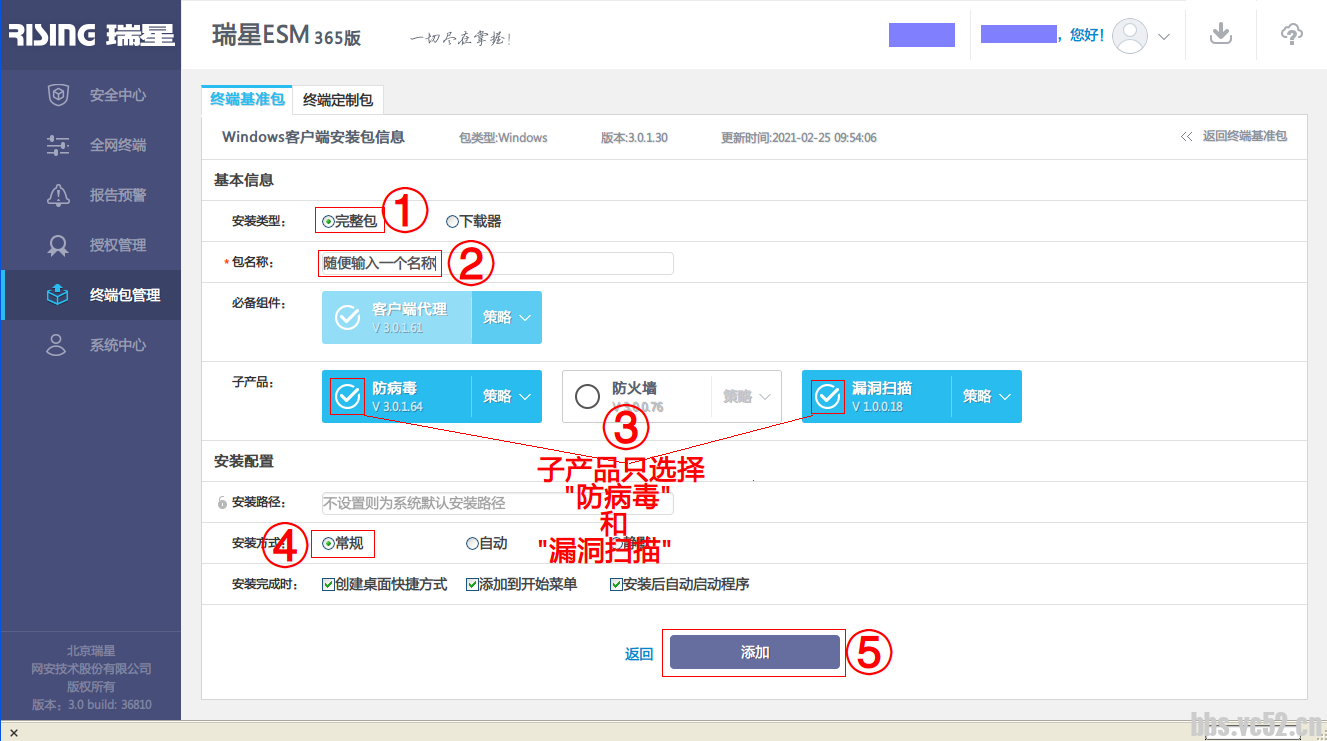Screen dimensions: 1327x741
Task: Click the V 3.0.1.64 version text
Action: [397, 407]
